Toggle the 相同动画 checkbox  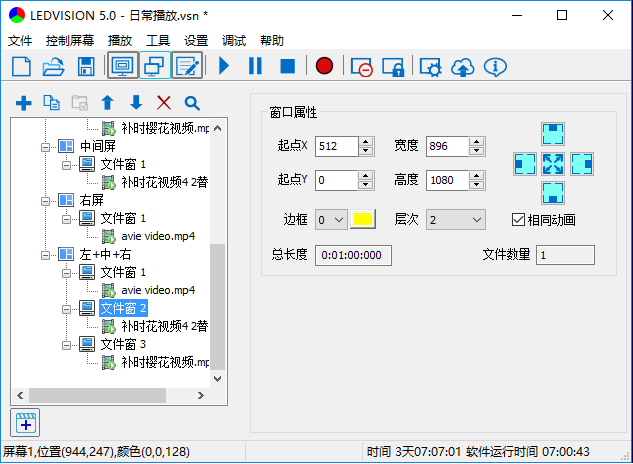pos(518,220)
